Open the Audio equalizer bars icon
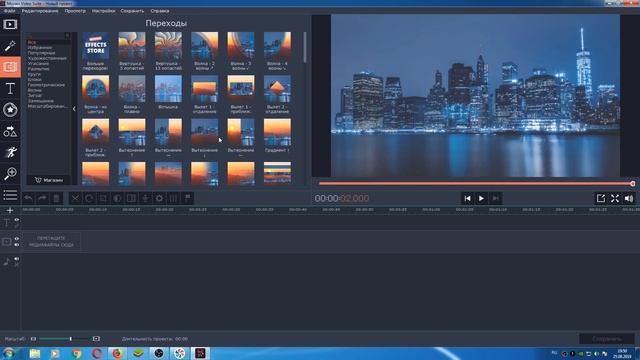The width and height of the screenshot is (640, 360). [x=173, y=198]
